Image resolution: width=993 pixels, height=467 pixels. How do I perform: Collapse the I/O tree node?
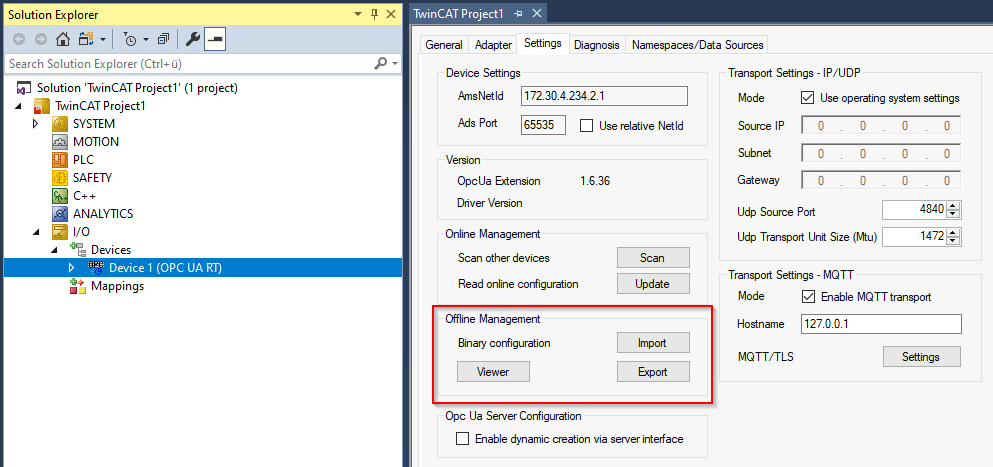click(36, 232)
